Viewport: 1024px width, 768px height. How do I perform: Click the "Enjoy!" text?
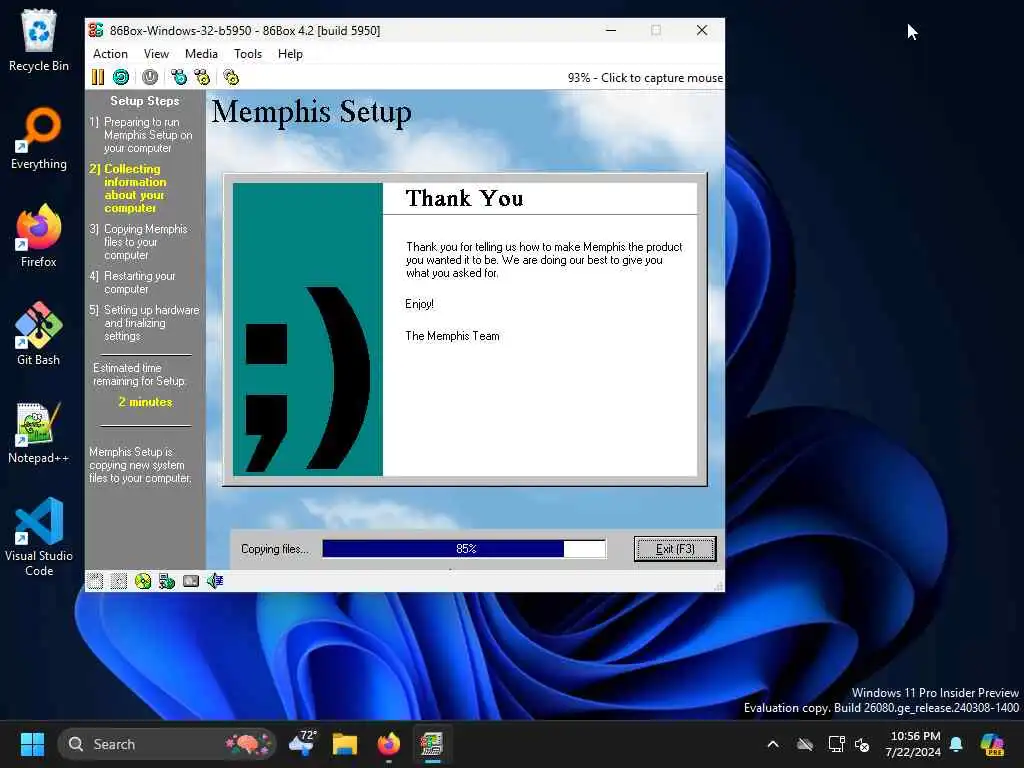click(x=419, y=304)
